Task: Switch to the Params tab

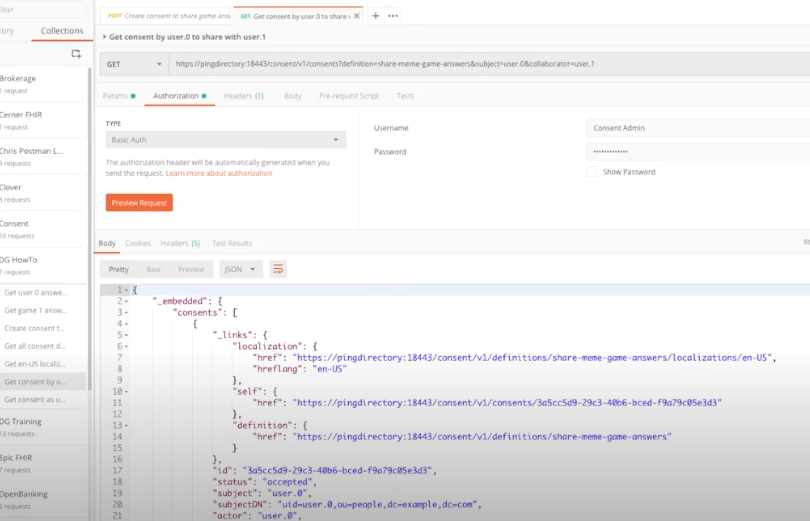Action: [x=118, y=96]
